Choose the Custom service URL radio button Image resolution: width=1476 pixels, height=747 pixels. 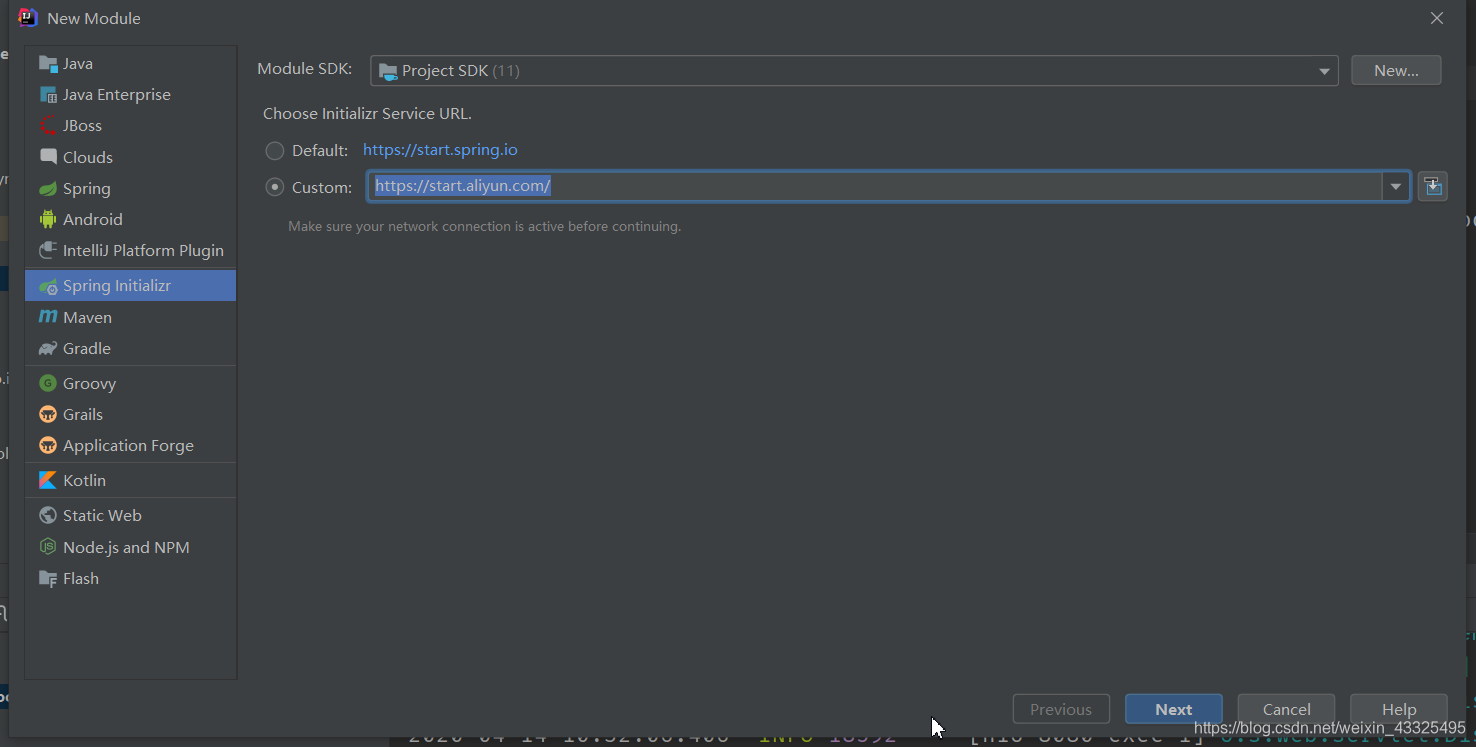click(274, 187)
